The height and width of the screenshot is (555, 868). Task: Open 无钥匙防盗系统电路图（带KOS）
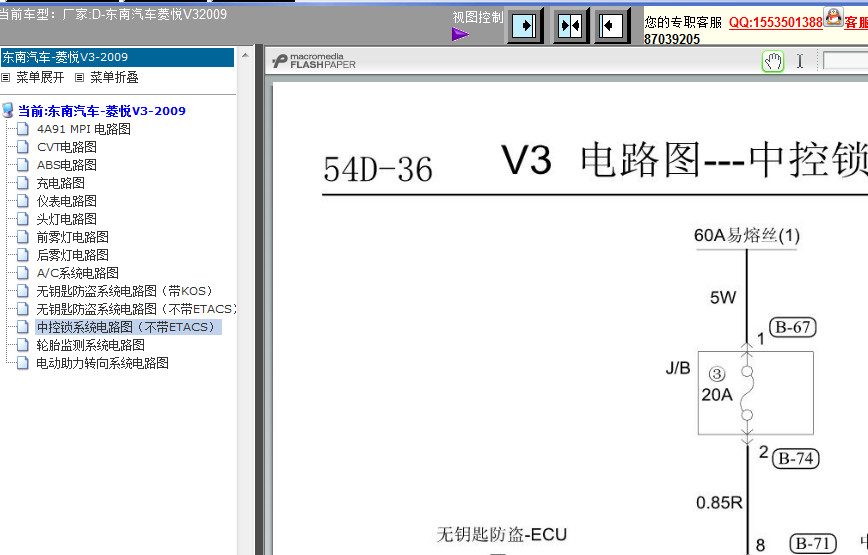coord(125,291)
